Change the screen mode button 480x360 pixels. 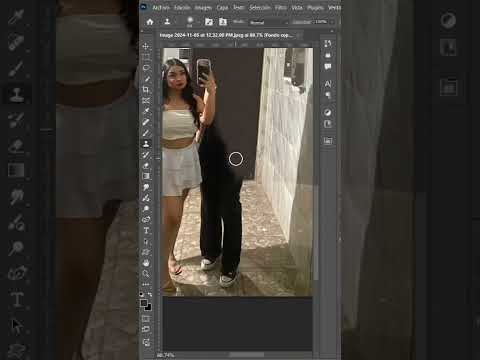tap(146, 330)
